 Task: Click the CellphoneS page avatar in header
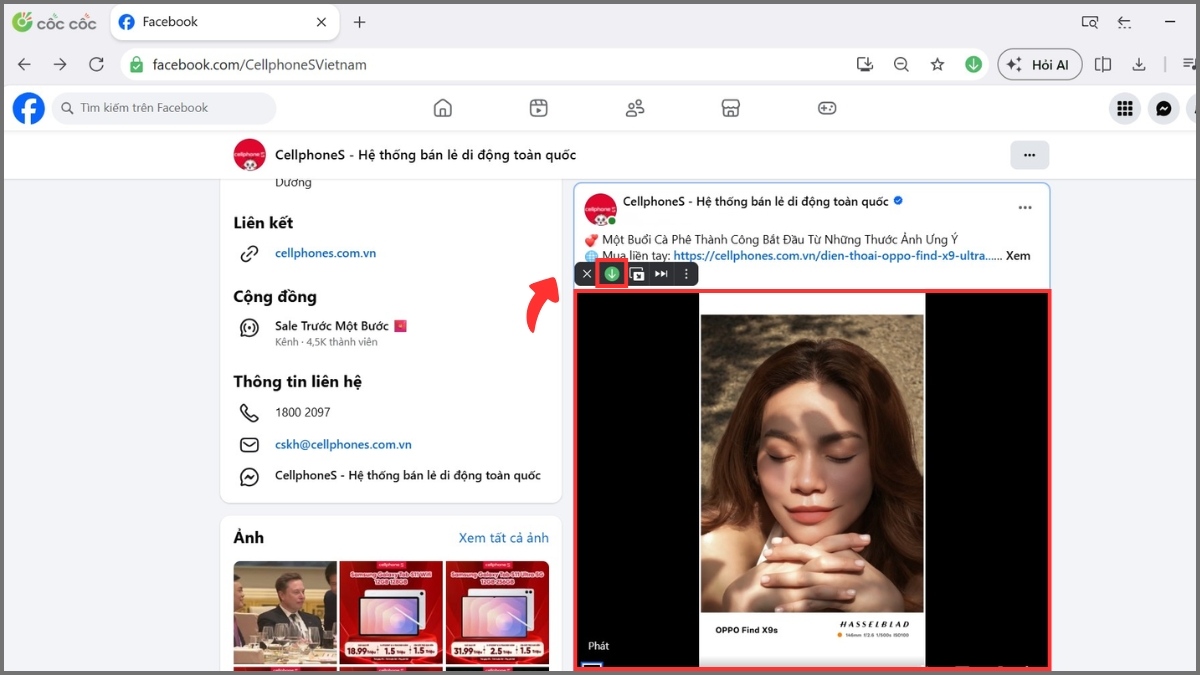[249, 155]
